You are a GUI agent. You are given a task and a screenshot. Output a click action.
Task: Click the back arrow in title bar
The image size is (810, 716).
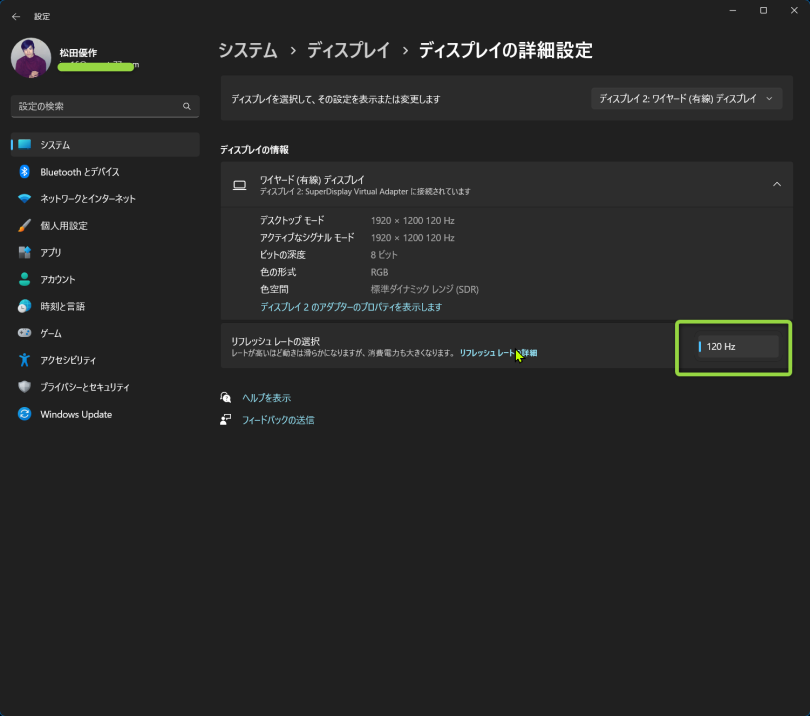click(x=16, y=17)
